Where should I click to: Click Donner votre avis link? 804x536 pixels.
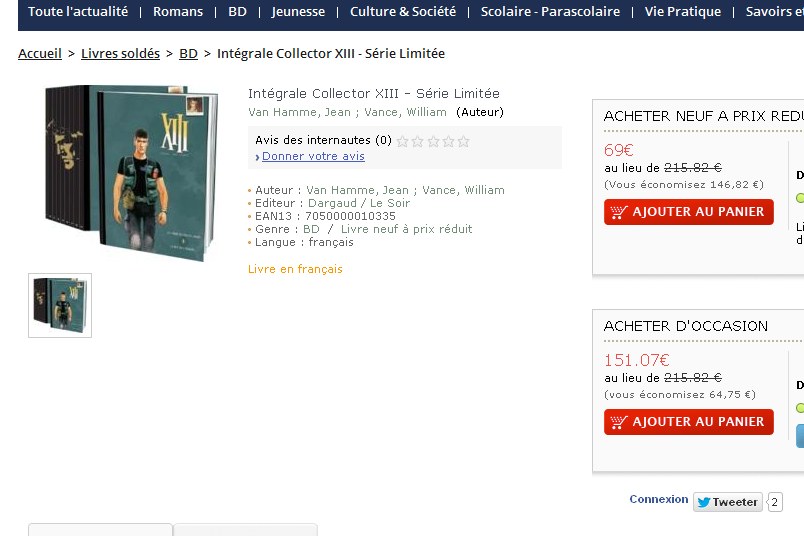313,156
